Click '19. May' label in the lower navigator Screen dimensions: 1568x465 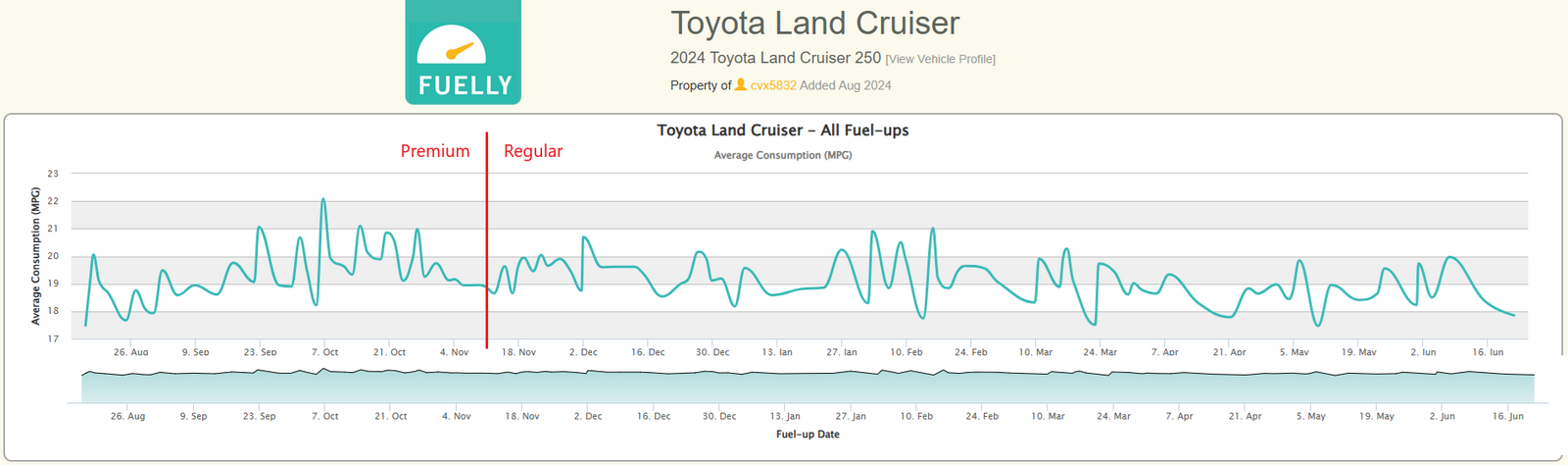click(x=1376, y=416)
